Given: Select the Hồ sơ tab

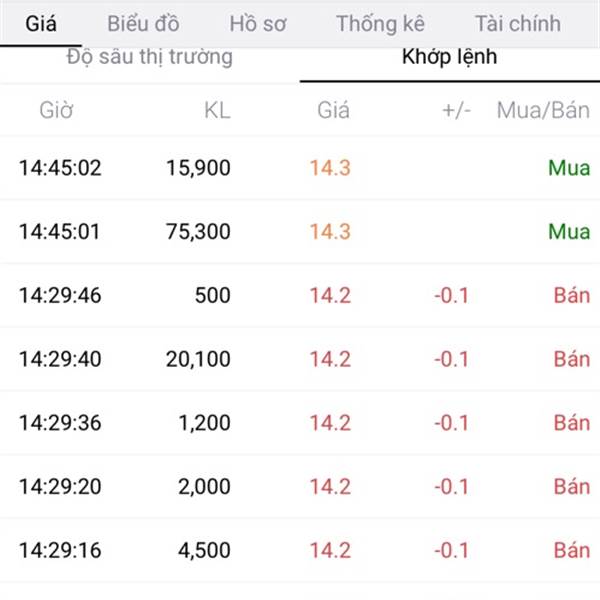Looking at the screenshot, I should [257, 23].
